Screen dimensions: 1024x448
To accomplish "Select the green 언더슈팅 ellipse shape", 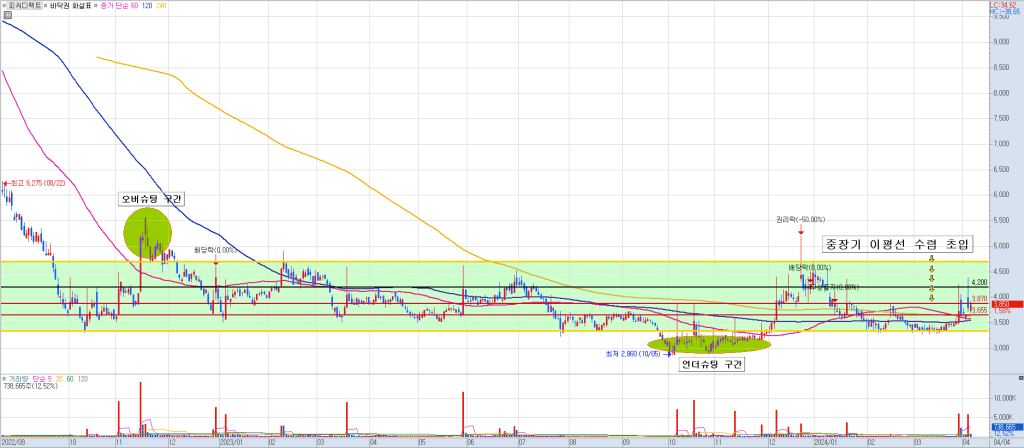I will click(x=710, y=344).
